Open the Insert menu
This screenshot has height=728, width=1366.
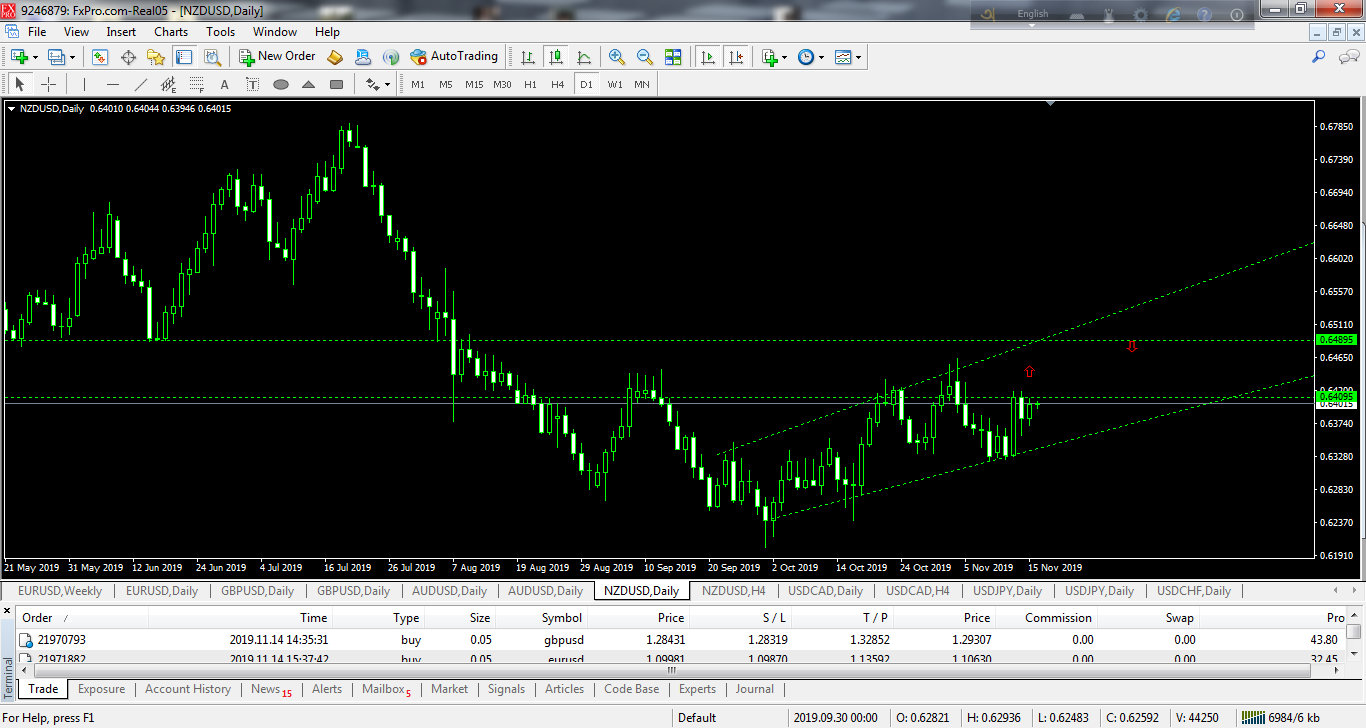point(121,32)
